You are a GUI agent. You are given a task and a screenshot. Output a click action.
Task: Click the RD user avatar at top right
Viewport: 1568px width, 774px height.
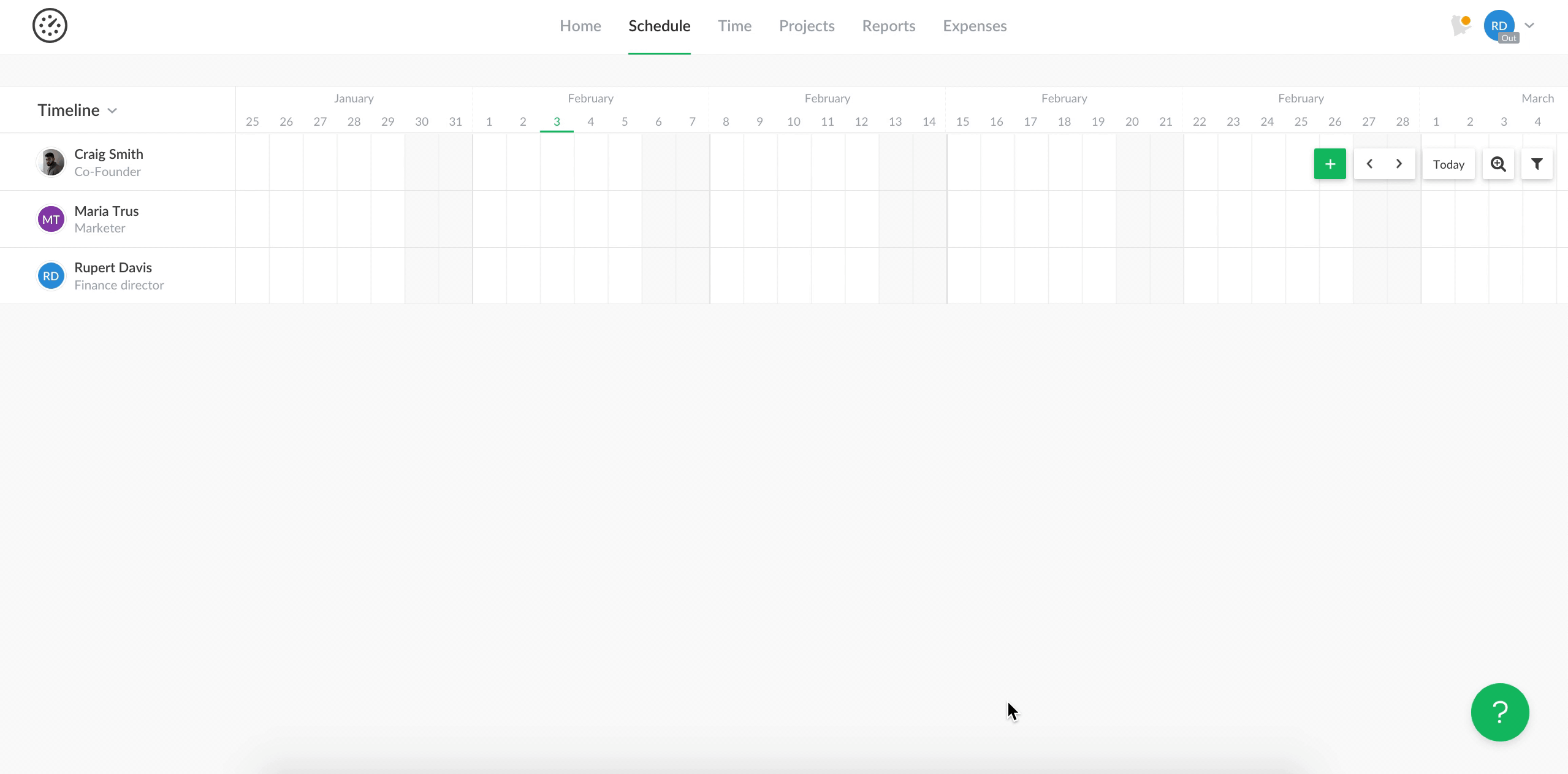point(1498,26)
